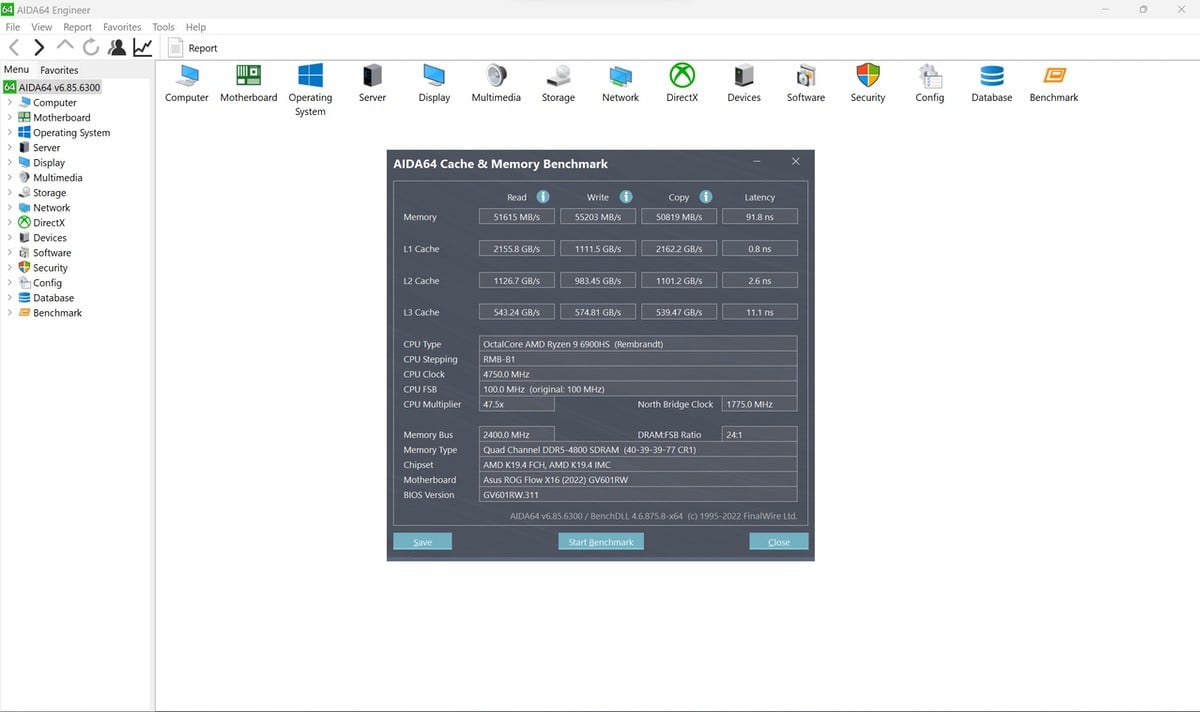
Task: Expand the Computer tree node
Action: (x=10, y=102)
